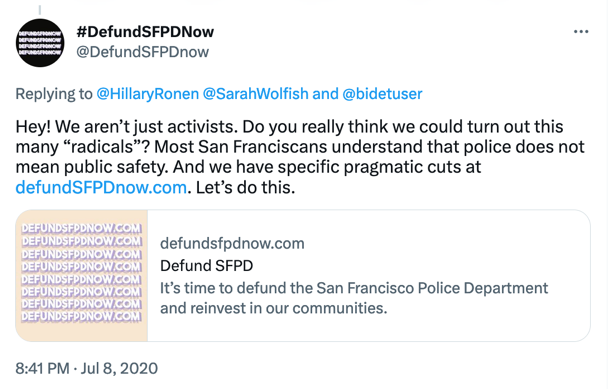This screenshot has height=389, width=611.
Task: Click the link card thumbnail image
Action: coord(81,276)
